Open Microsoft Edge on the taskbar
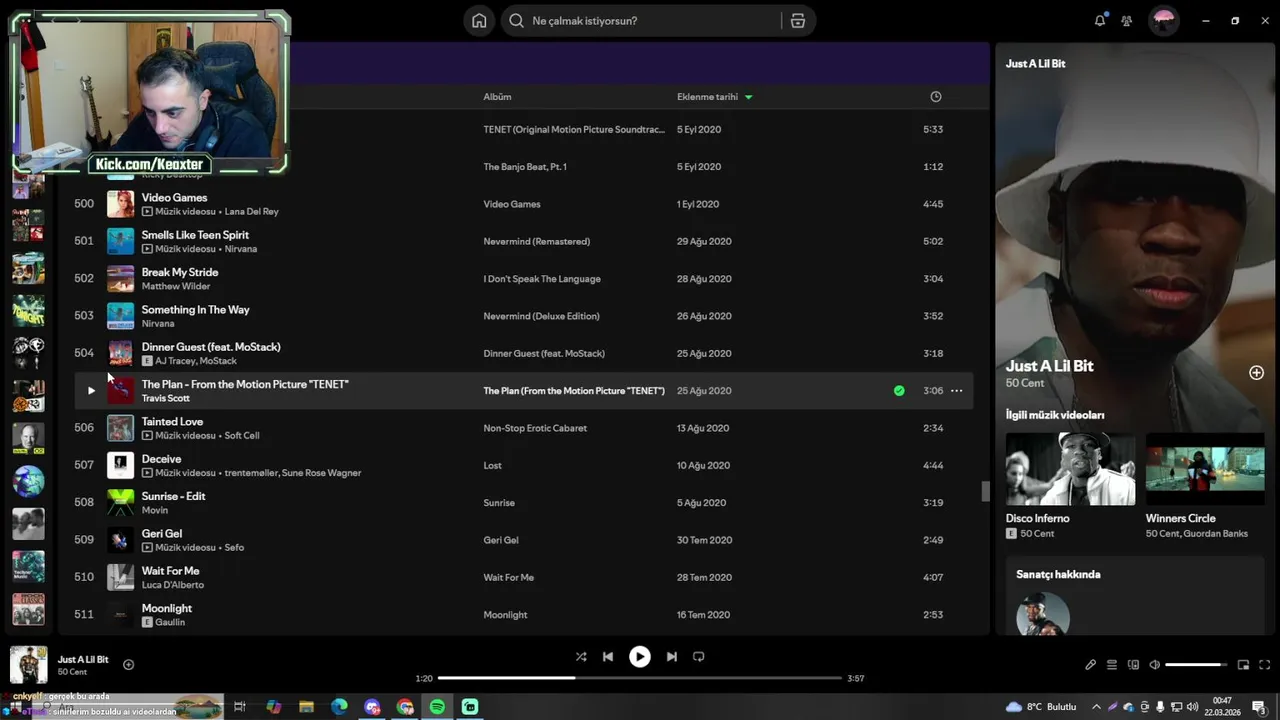This screenshot has width=1280, height=720. [x=339, y=707]
